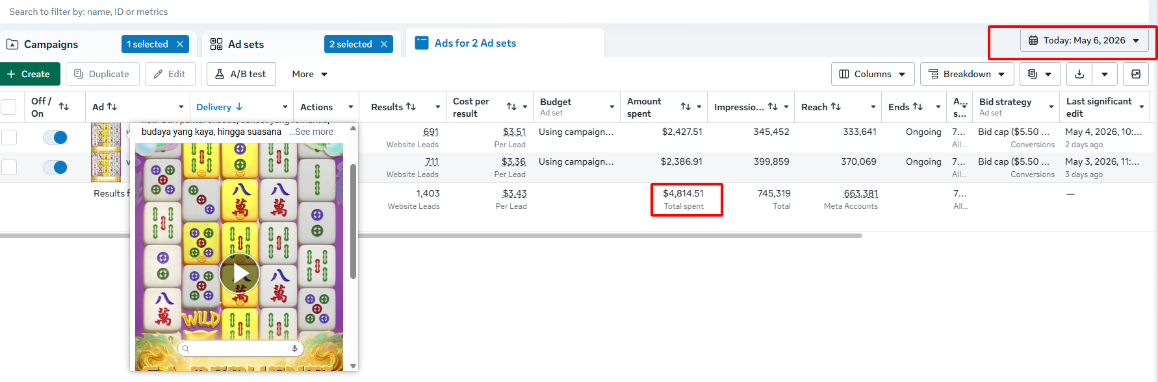Sort by Reach column arrows

836,107
